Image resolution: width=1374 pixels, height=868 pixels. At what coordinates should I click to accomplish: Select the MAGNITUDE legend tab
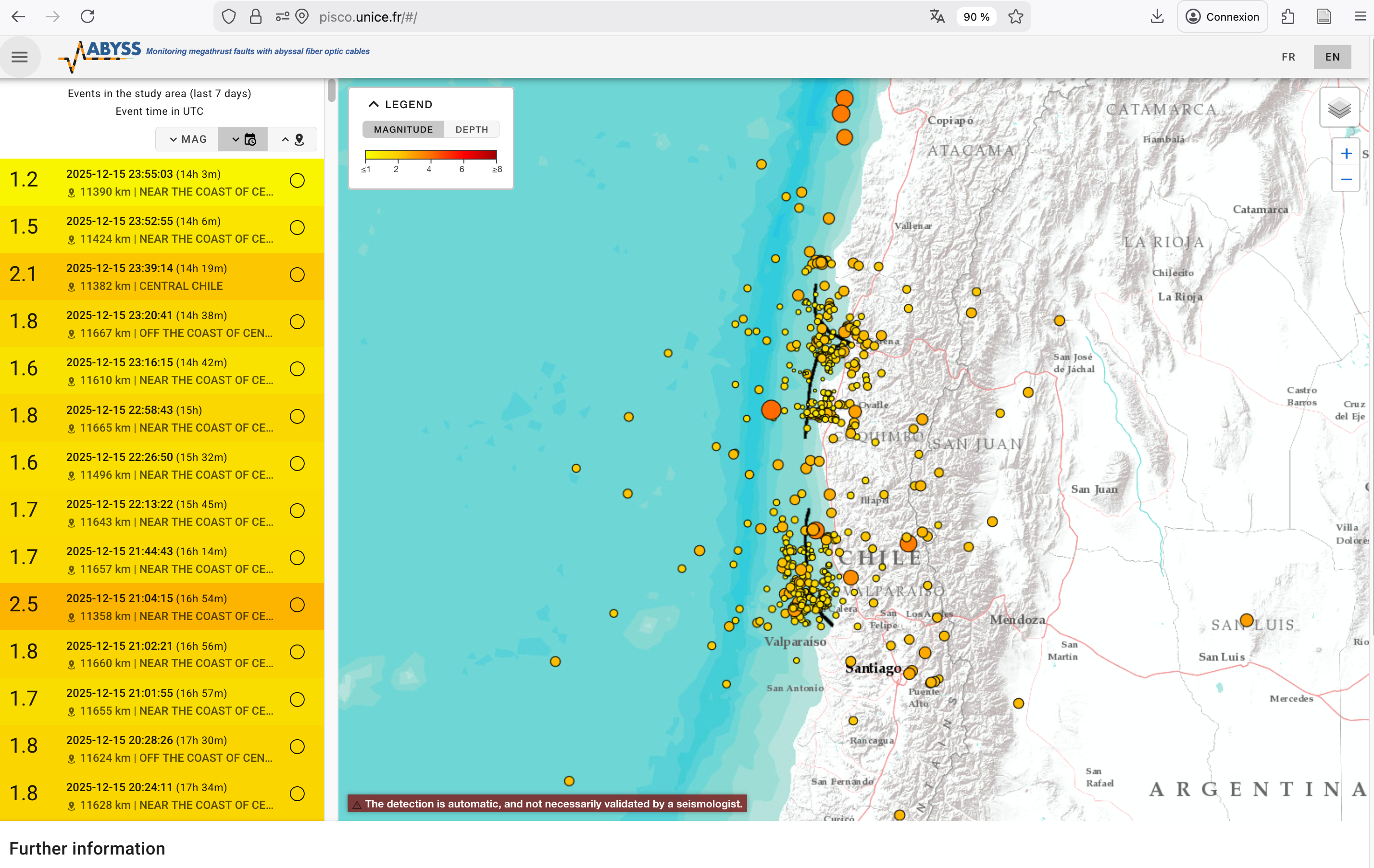403,129
